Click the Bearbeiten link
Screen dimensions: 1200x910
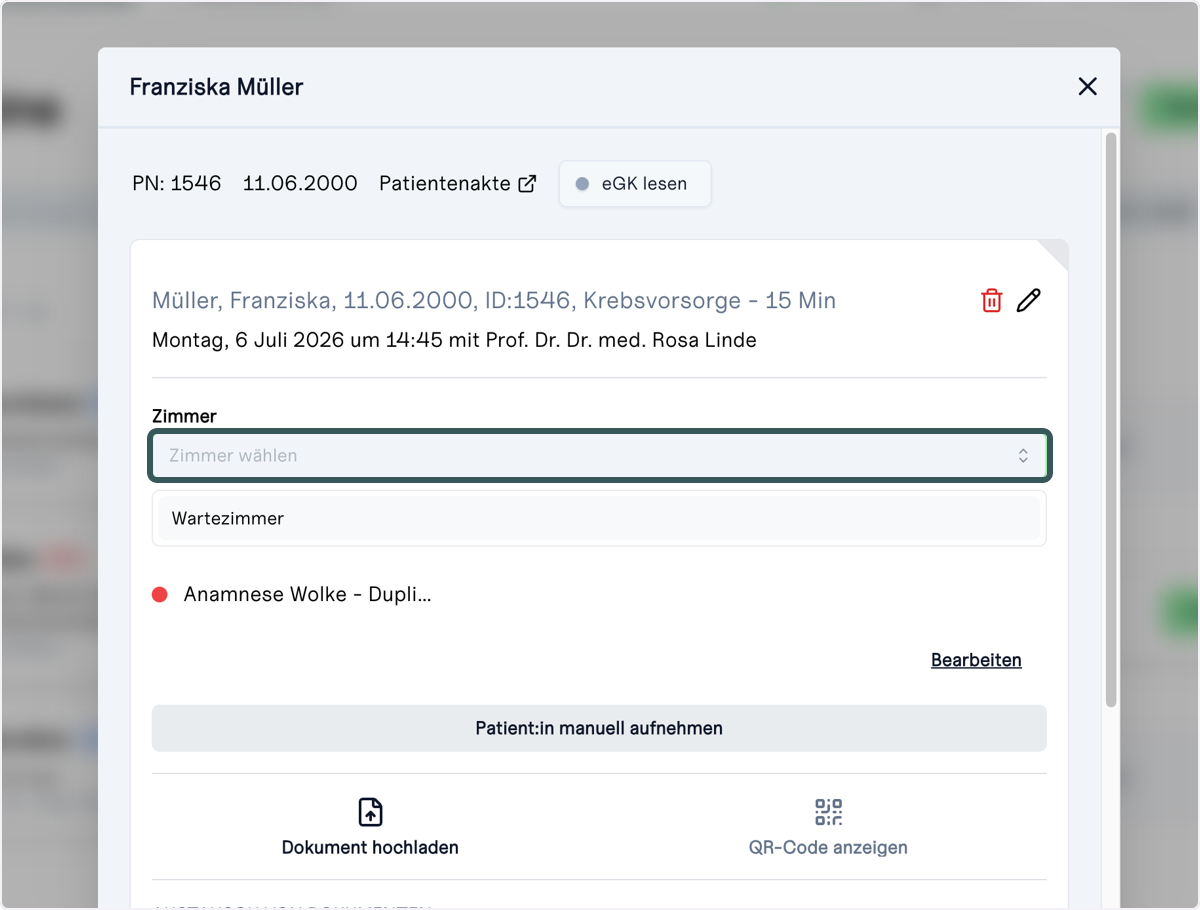976,660
